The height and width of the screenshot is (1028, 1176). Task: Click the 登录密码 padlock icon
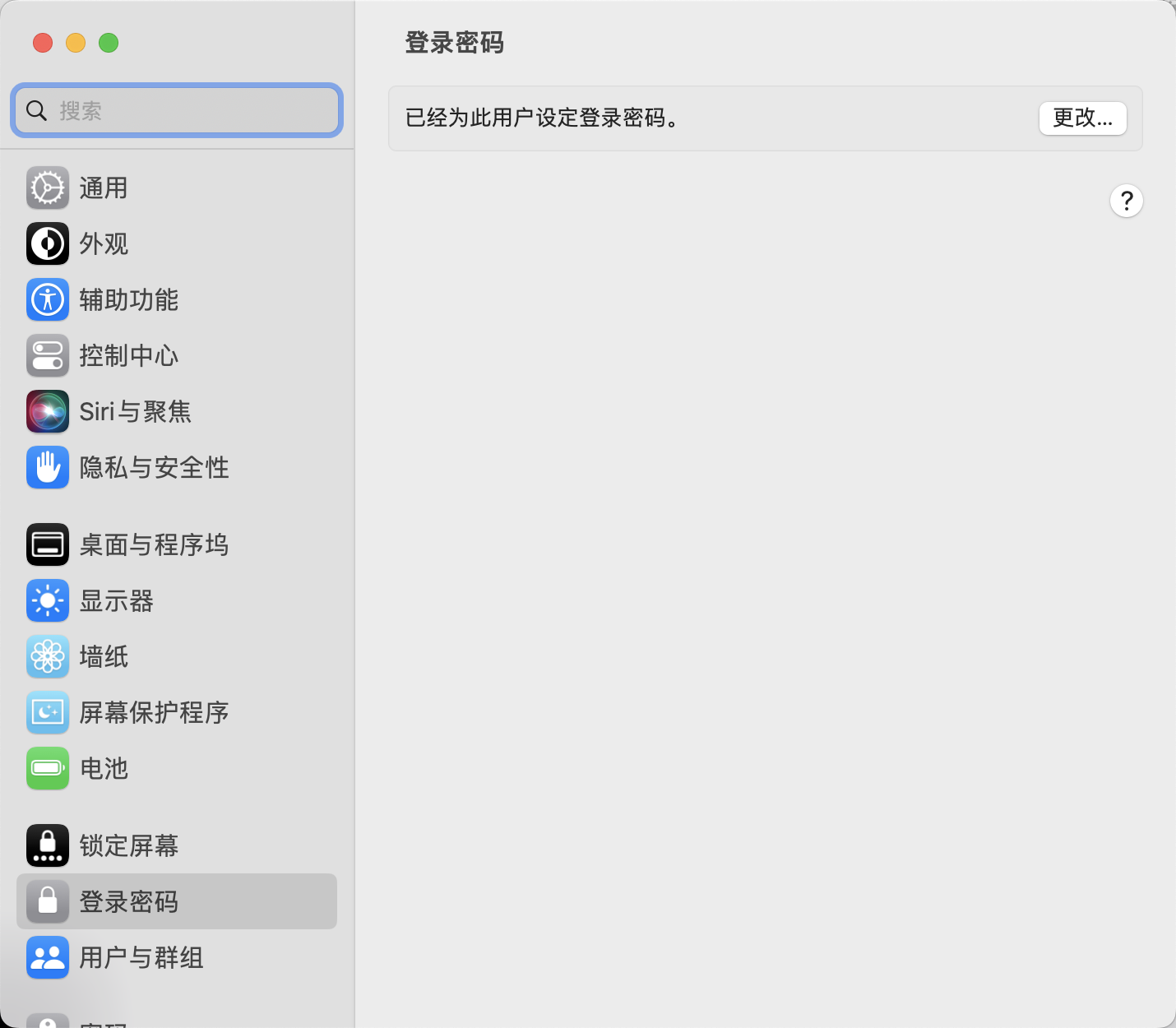pos(48,902)
